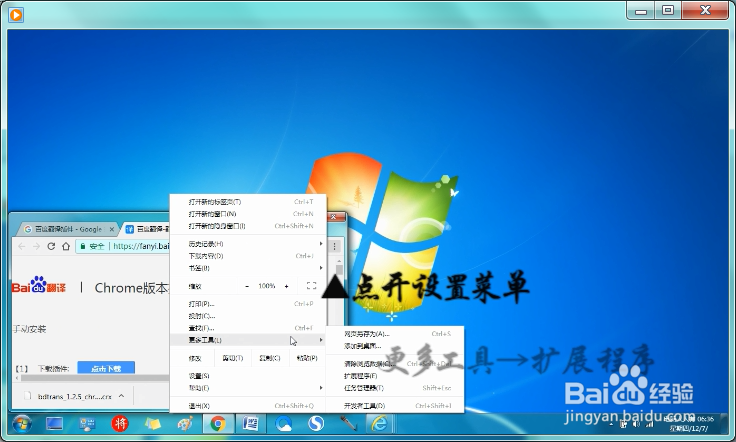Click Chrome's forward navigation arrow

(37, 246)
